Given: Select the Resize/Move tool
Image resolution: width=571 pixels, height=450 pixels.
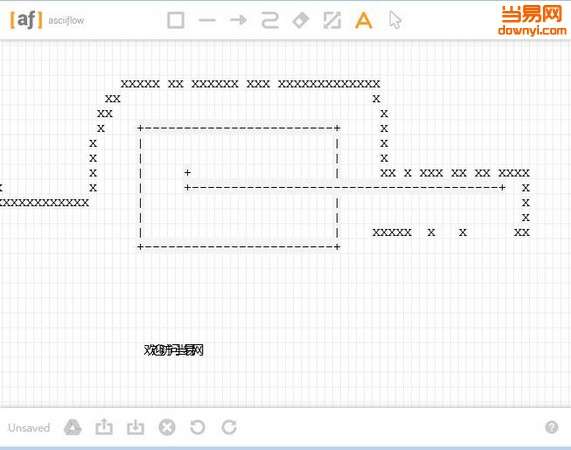Looking at the screenshot, I should (332, 20).
